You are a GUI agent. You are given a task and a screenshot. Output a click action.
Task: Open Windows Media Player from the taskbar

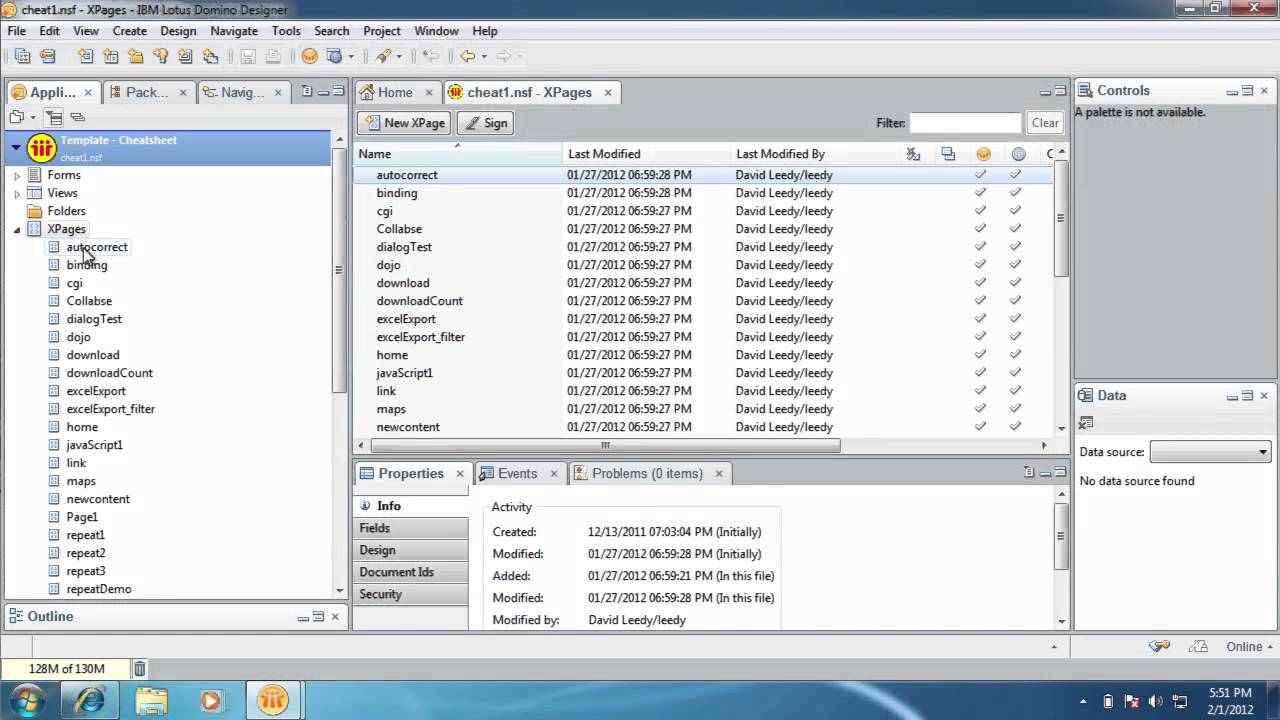[211, 700]
